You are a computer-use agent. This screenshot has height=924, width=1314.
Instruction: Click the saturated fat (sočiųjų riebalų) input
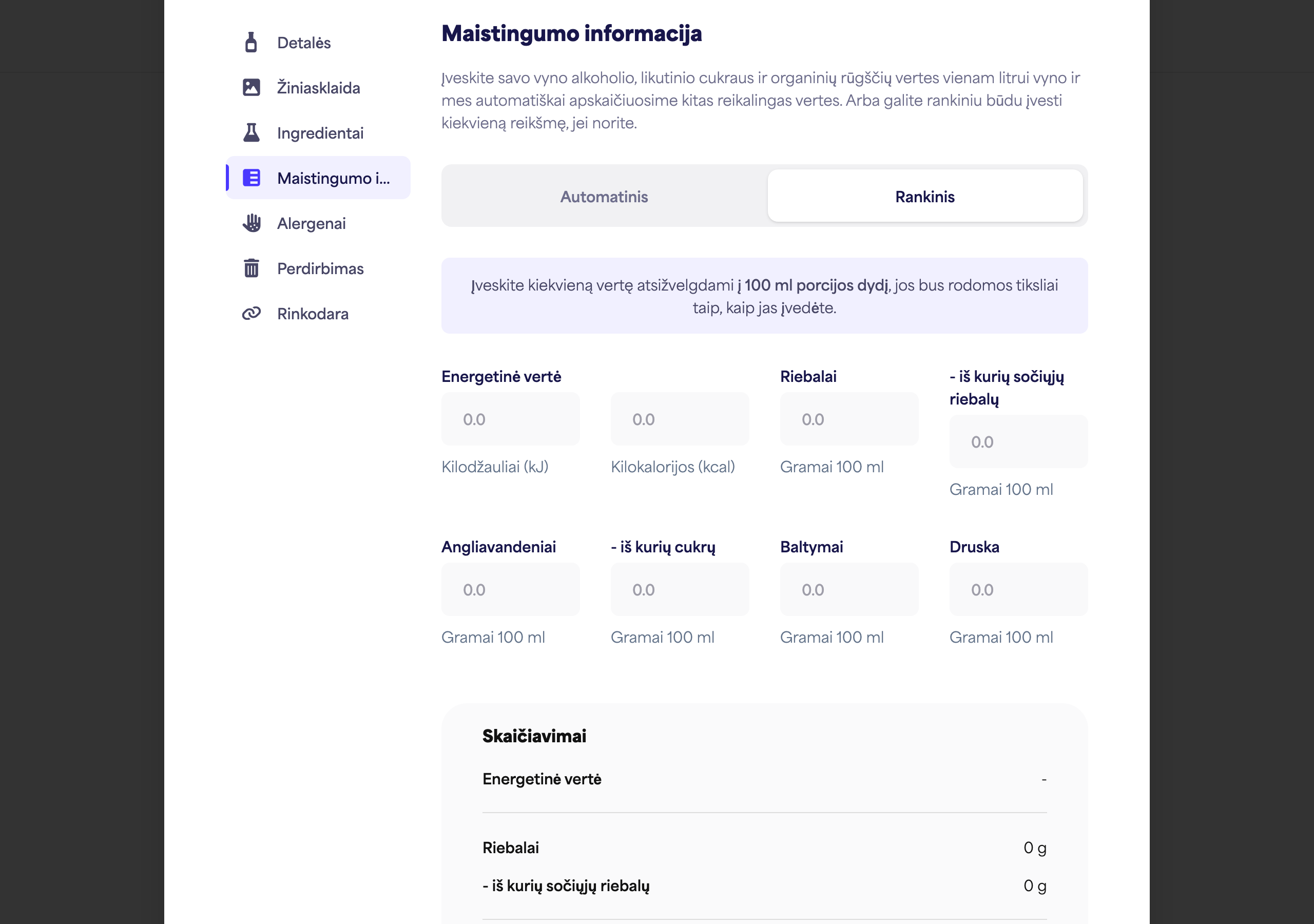[1019, 441]
